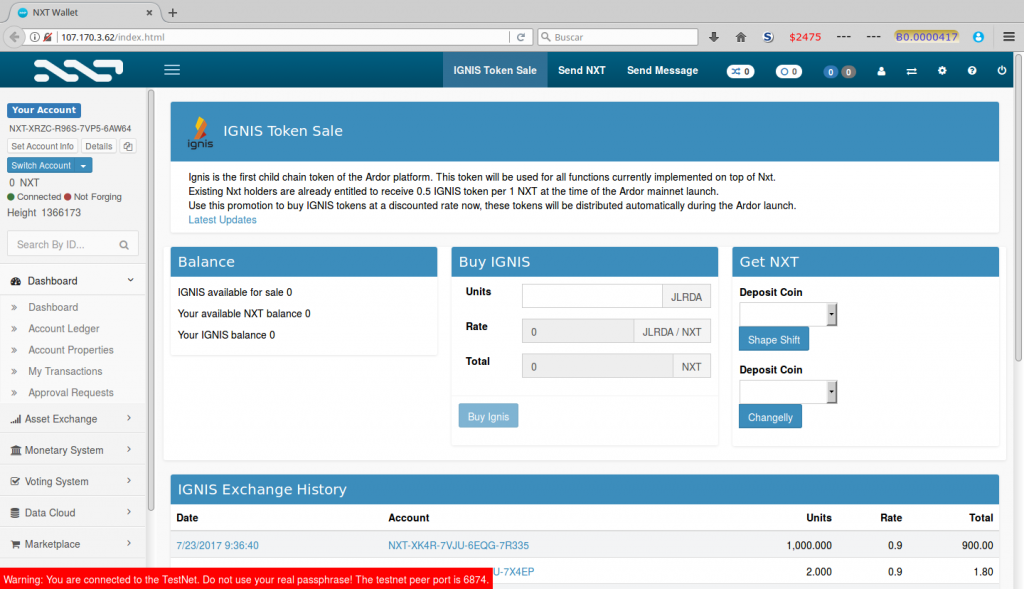Viewport: 1024px width, 589px height.
Task: Click the account Details button
Action: point(99,146)
